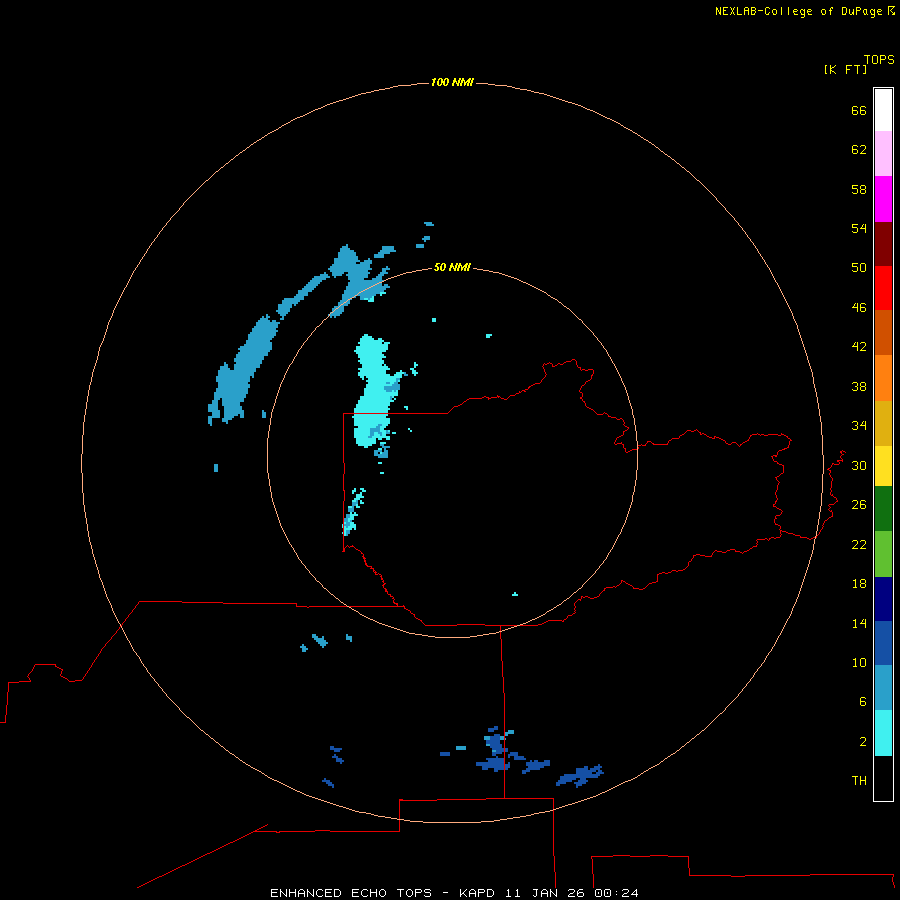Pick the cyan 6 kft legend swatch

pos(883,733)
